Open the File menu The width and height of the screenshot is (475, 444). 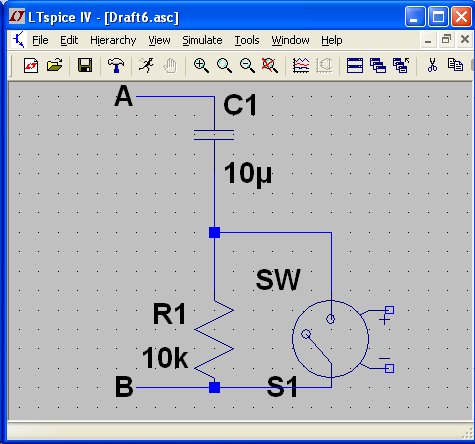pyautogui.click(x=40, y=40)
